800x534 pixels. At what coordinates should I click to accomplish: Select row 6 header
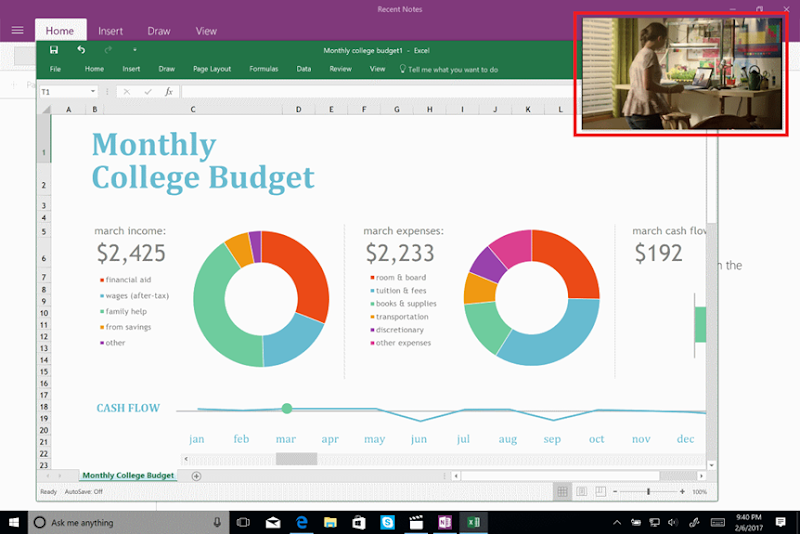click(44, 259)
